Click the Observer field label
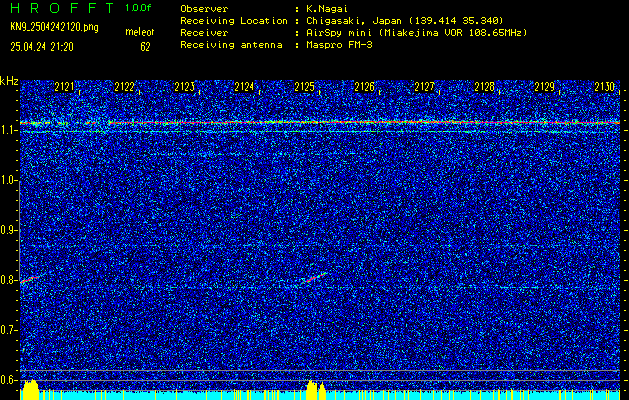This screenshot has height=400, width=629. [204, 8]
